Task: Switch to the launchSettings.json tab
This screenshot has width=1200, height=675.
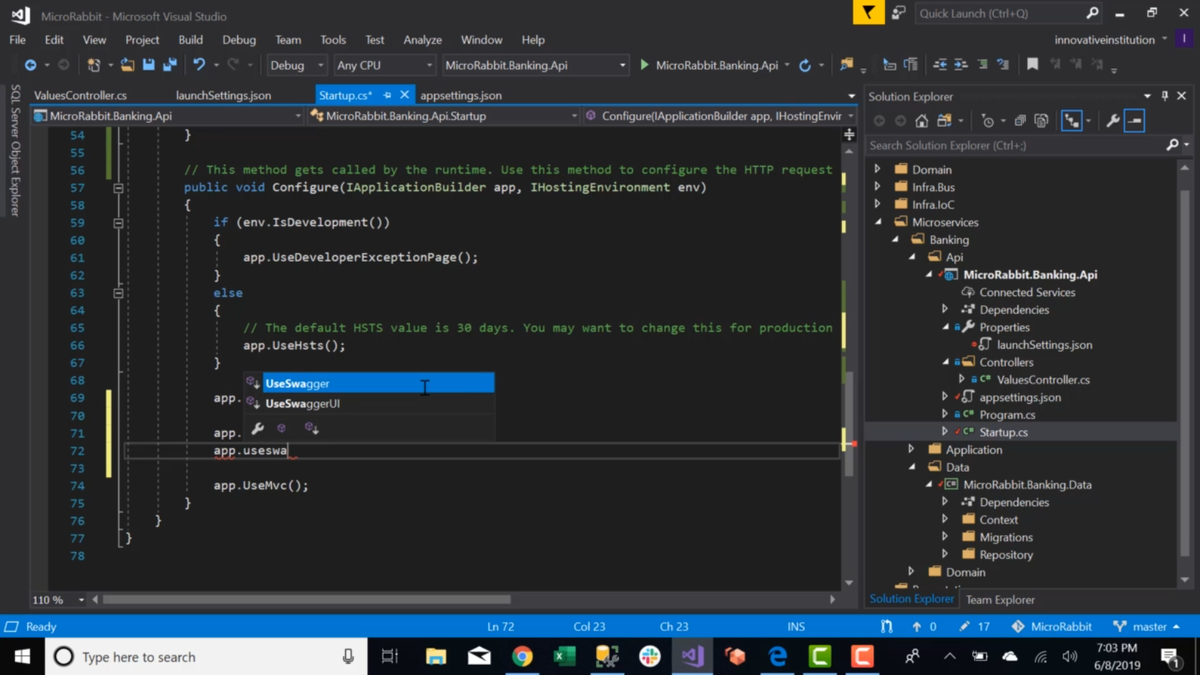Action: tap(223, 95)
